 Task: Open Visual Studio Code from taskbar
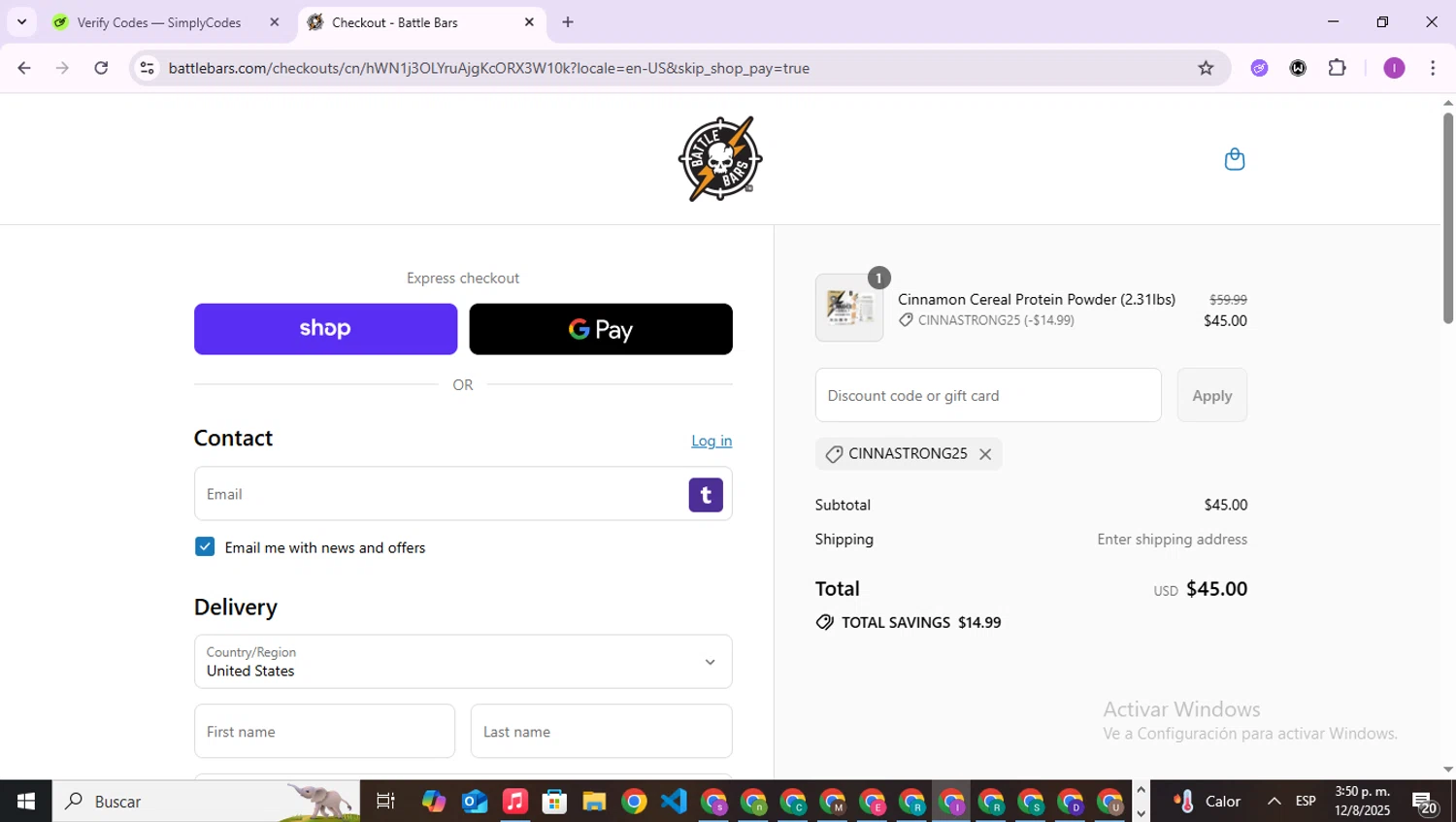(674, 802)
